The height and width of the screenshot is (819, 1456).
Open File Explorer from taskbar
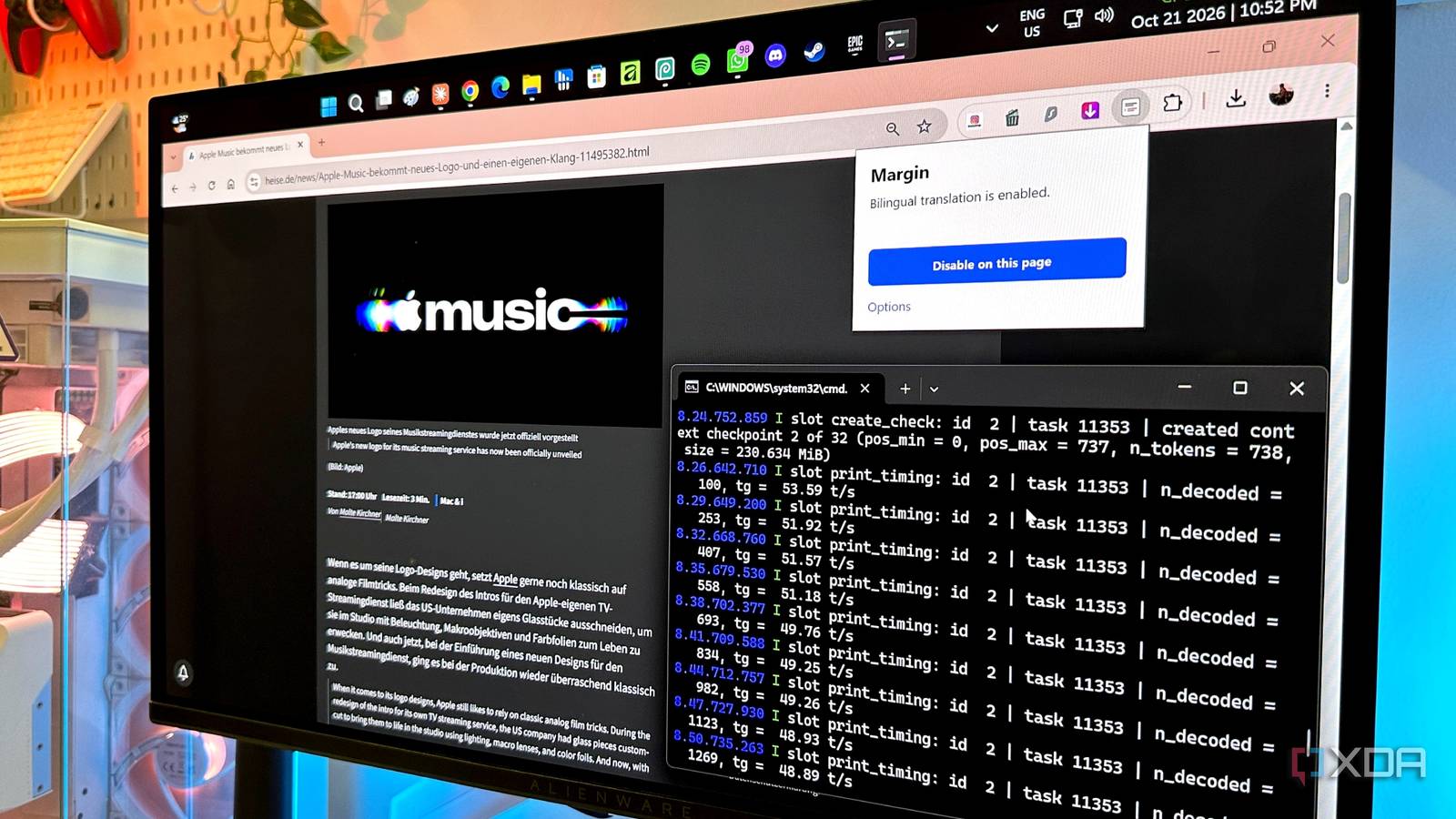tap(531, 85)
